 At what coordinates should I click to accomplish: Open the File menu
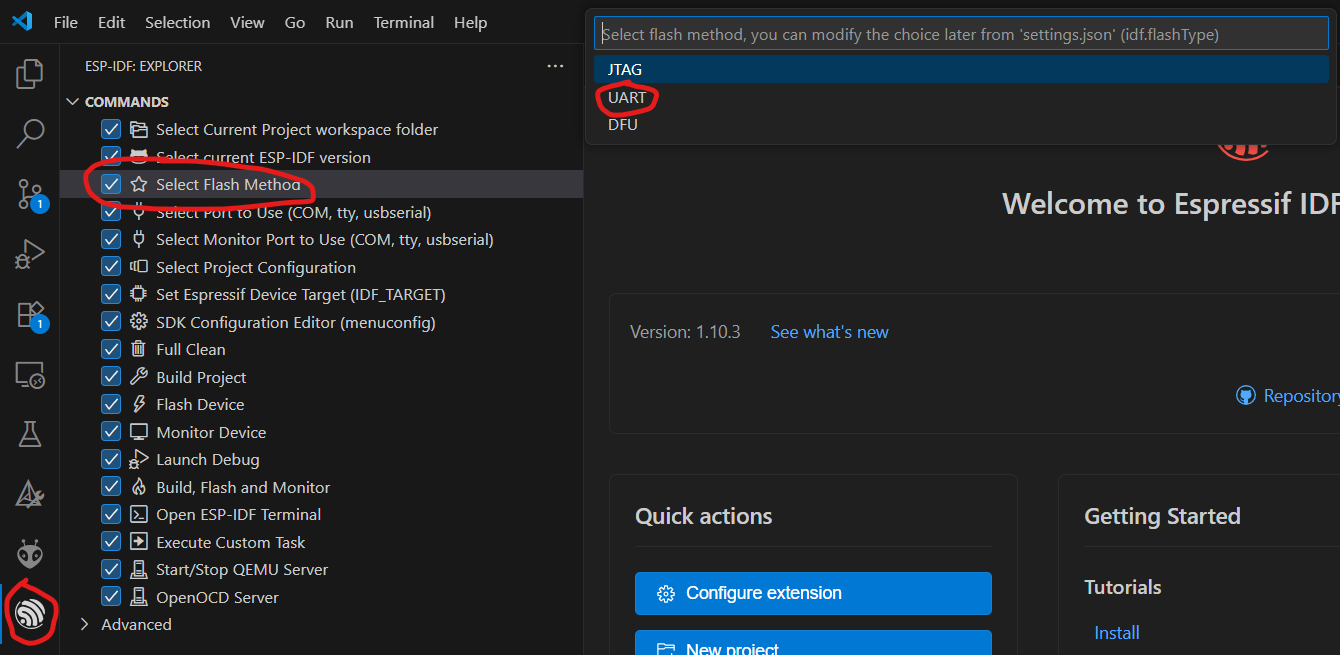click(66, 22)
